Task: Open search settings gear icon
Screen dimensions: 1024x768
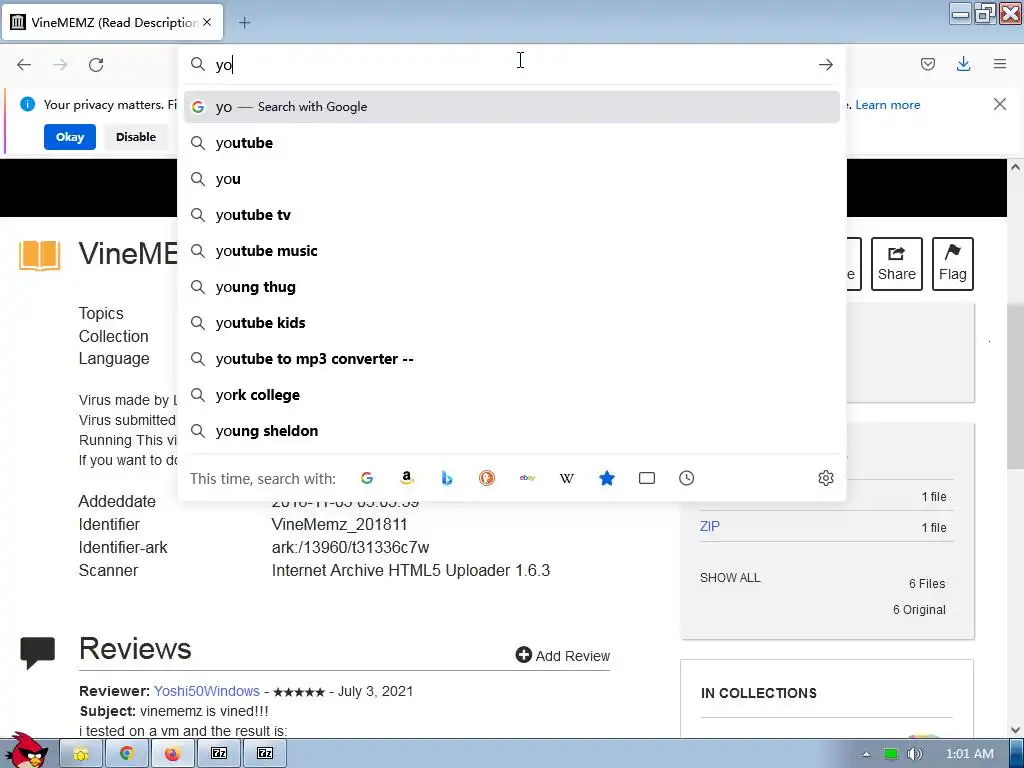Action: (x=825, y=478)
